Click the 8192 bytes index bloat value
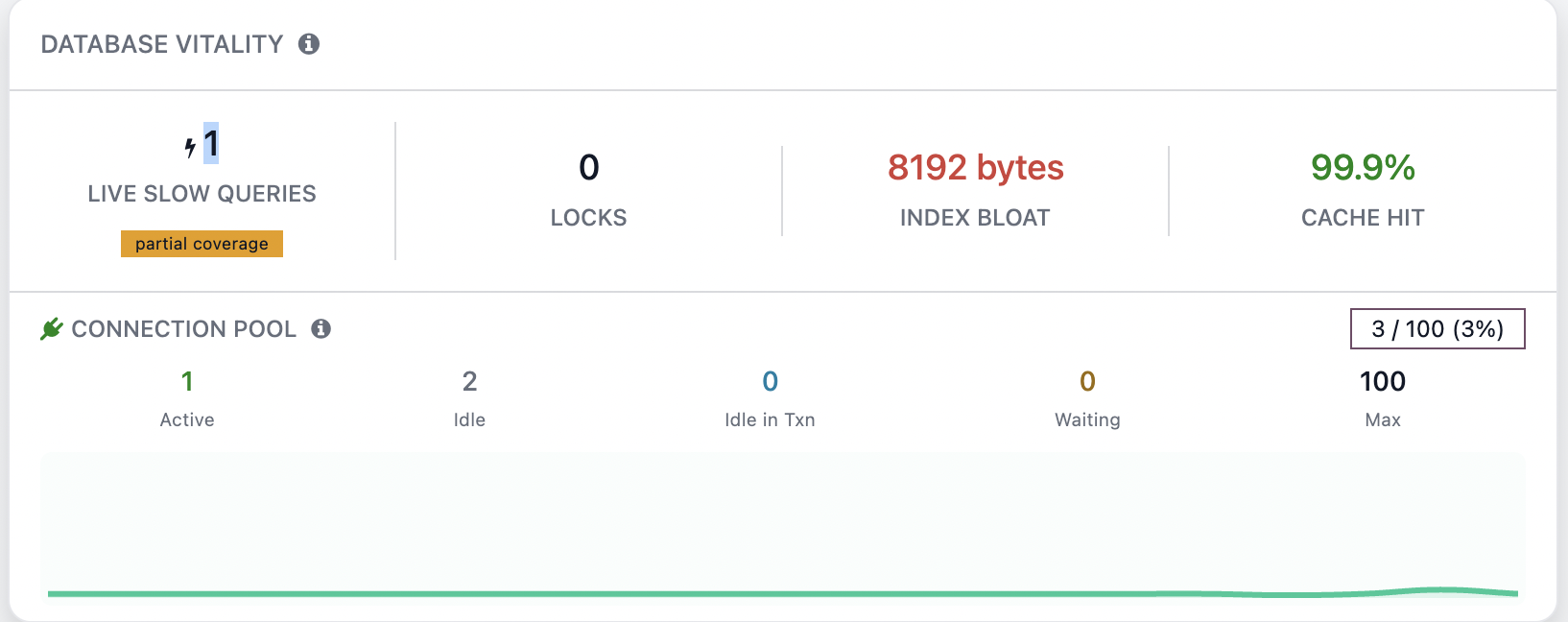The image size is (1568, 622). point(976,168)
